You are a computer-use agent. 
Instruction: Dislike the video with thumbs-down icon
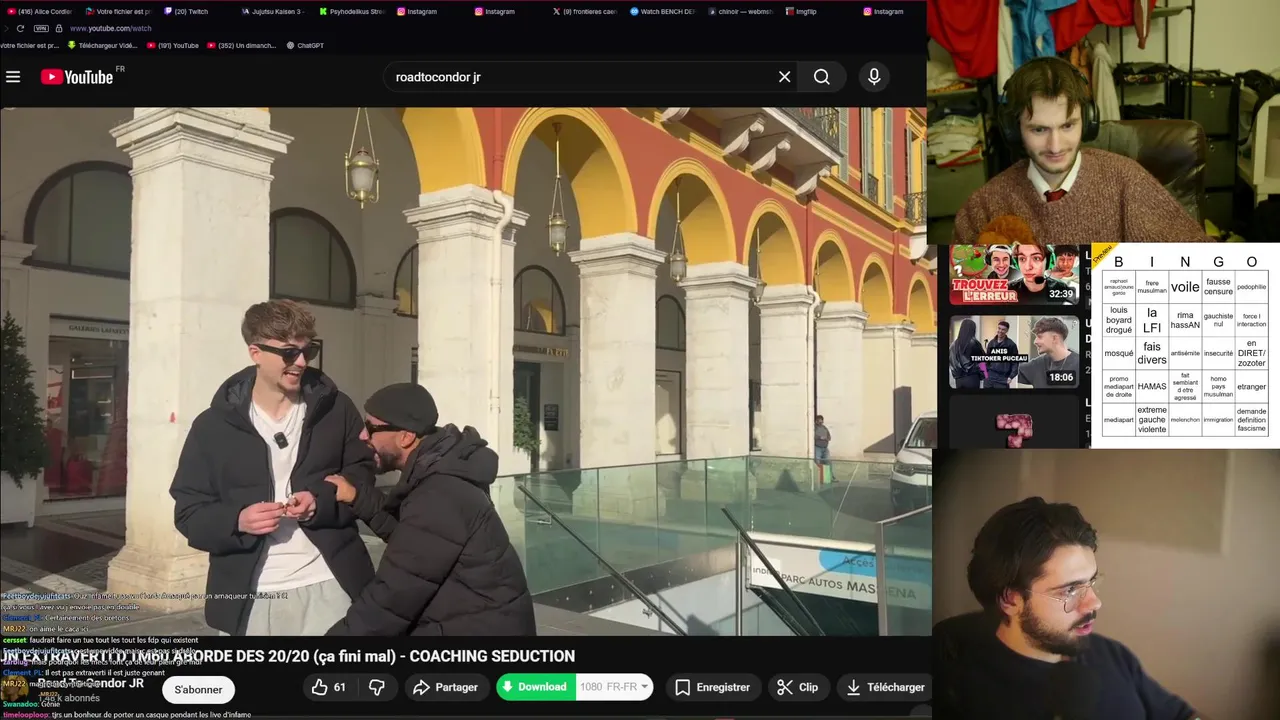(377, 687)
